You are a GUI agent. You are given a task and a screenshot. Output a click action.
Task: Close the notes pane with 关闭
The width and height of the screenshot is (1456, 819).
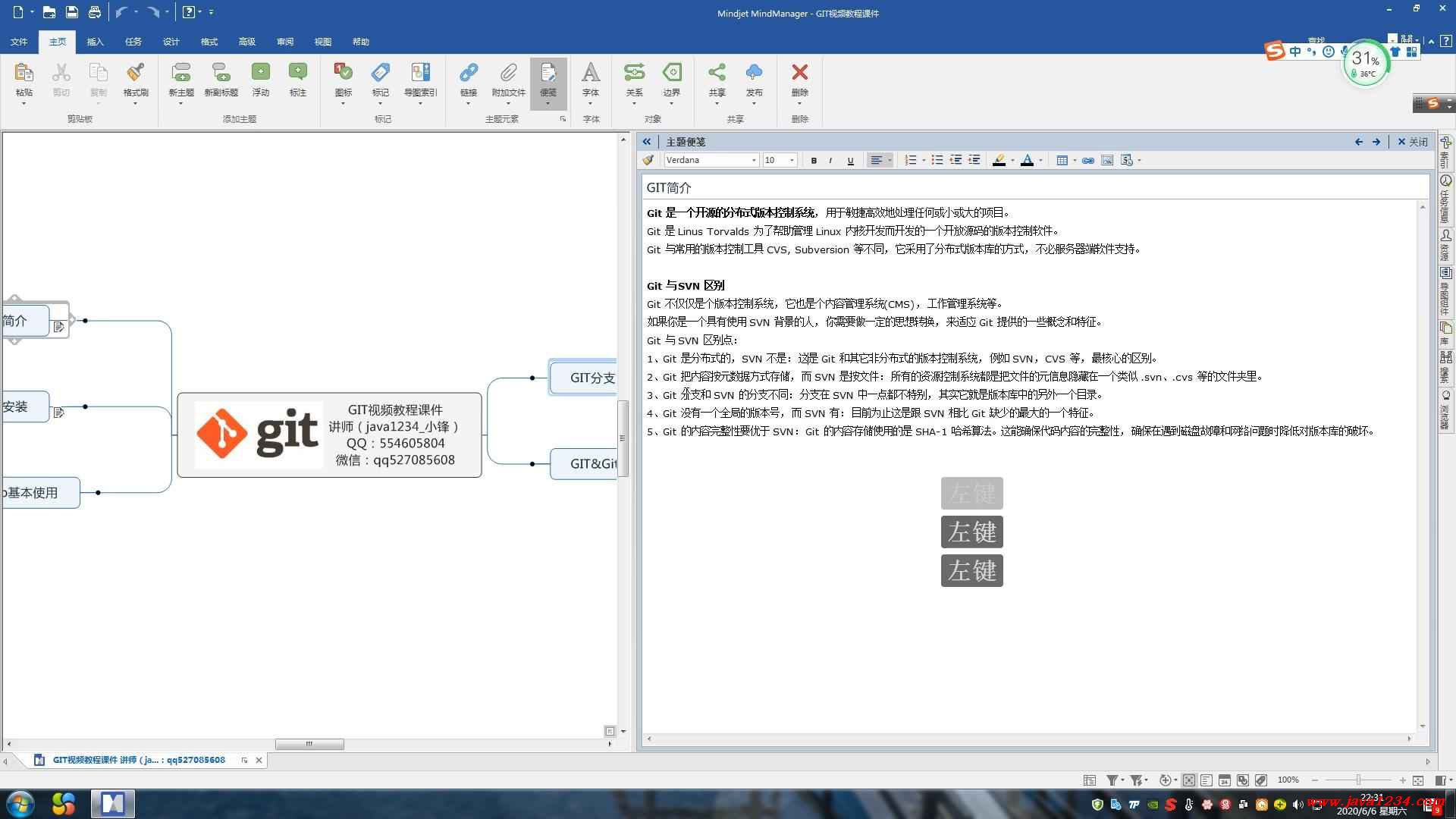tap(1413, 142)
